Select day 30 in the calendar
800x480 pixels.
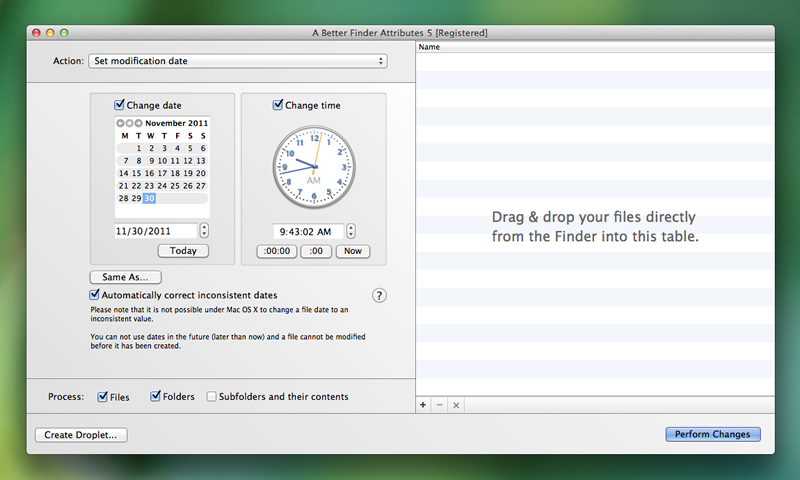[x=149, y=198]
